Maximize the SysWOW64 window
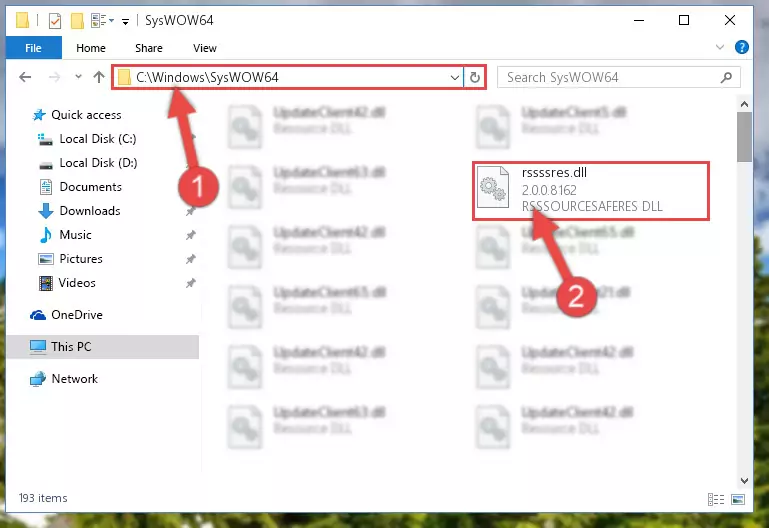Image resolution: width=769 pixels, height=528 pixels. tap(684, 21)
